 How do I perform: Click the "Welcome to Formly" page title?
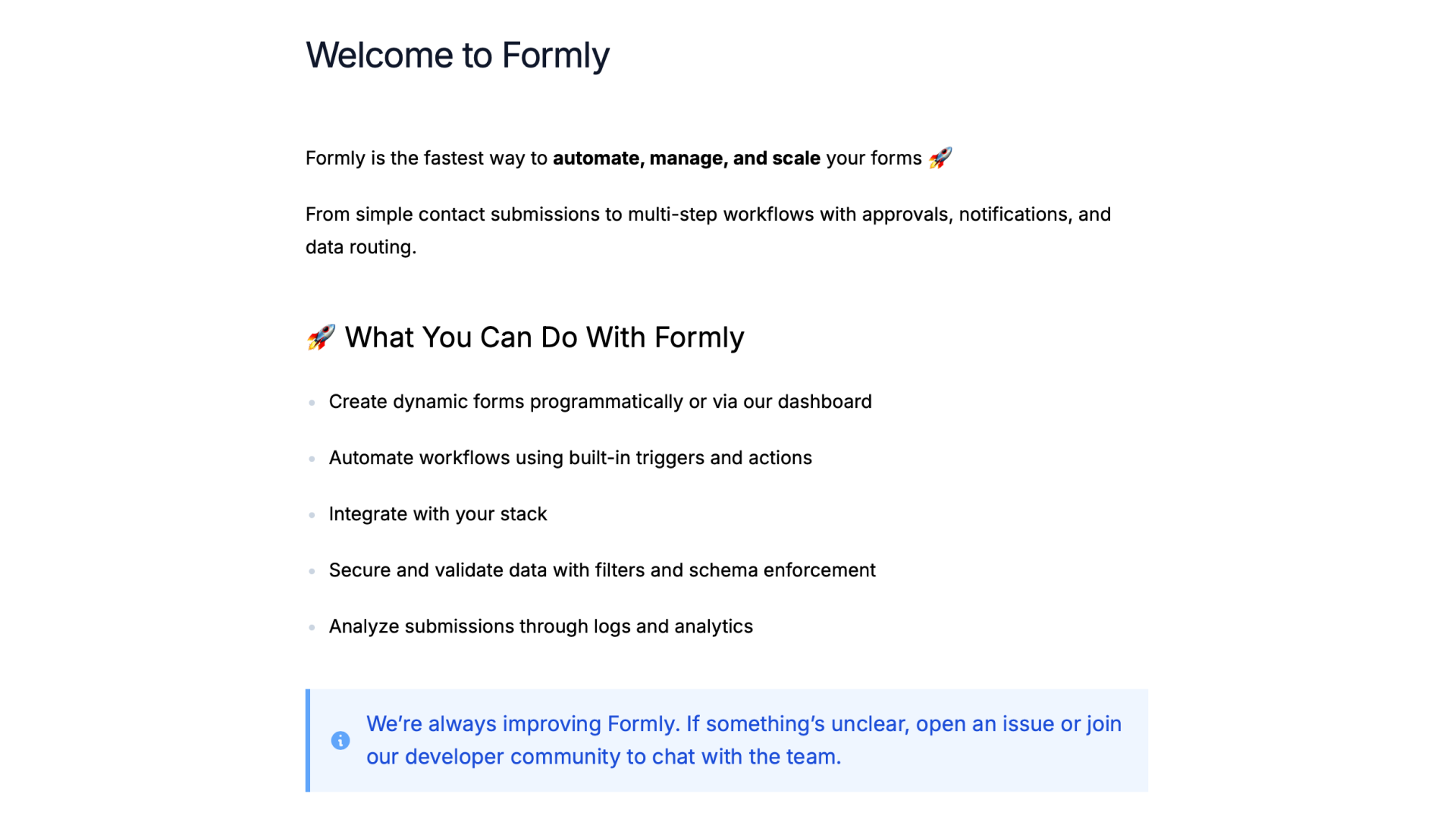pyautogui.click(x=457, y=55)
